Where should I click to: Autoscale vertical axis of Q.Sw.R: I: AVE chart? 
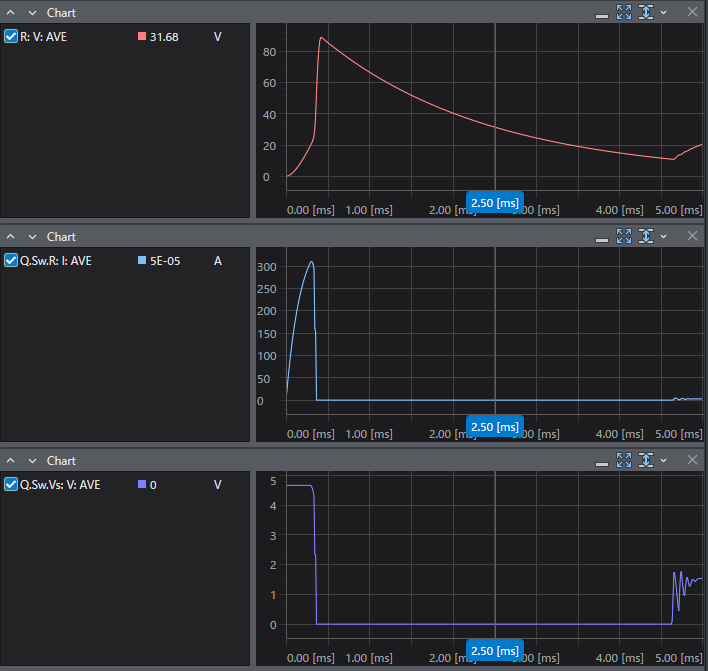[646, 236]
